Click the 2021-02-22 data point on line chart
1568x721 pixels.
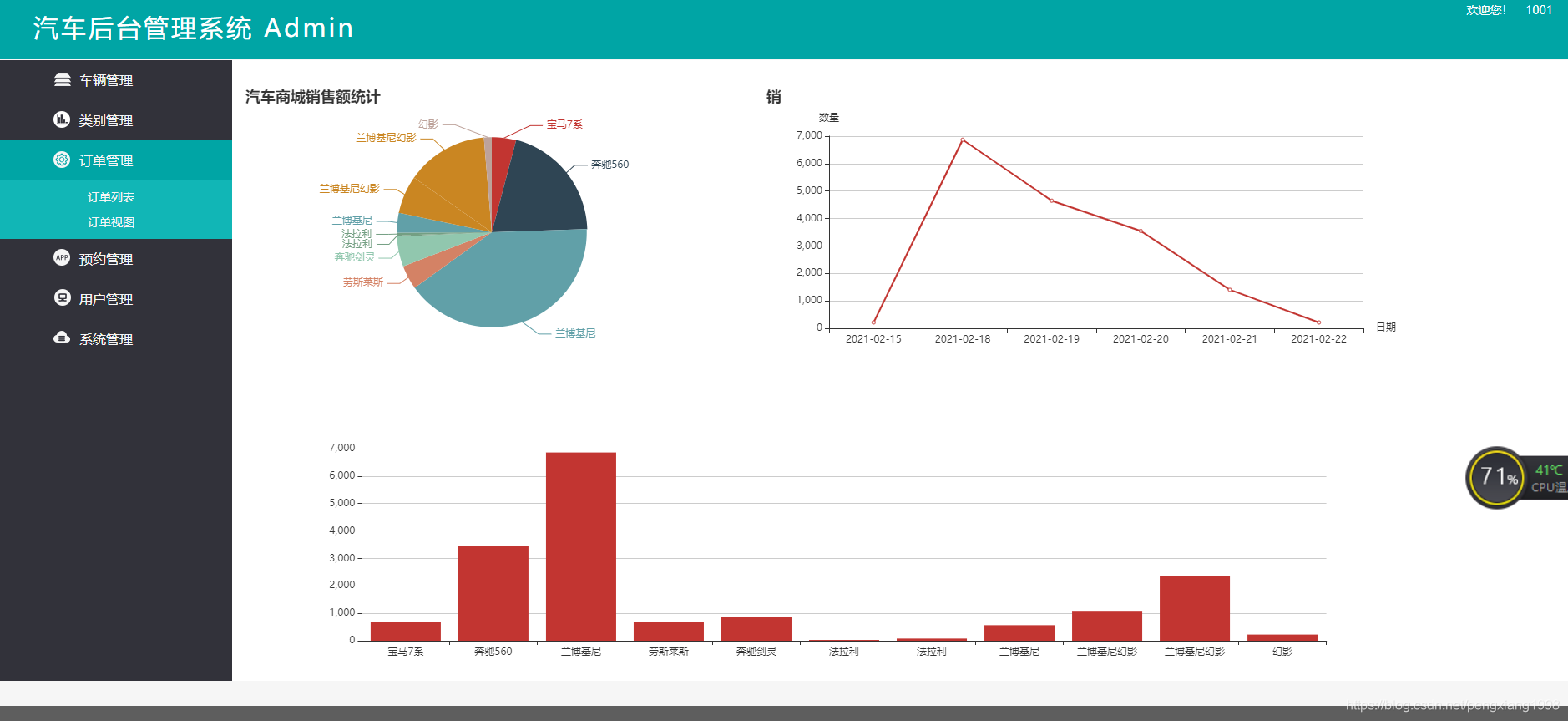point(1318,322)
